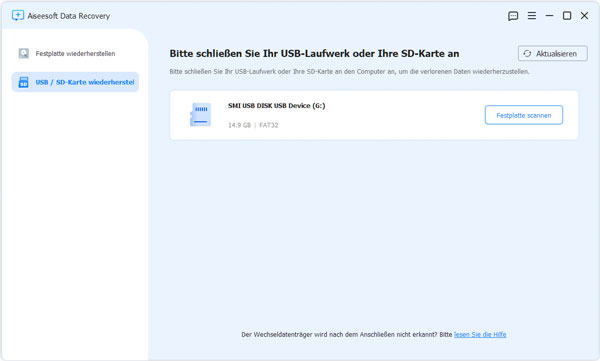Select SMI USB DISK USB Device (G:) text
This screenshot has width=600, height=361.
click(277, 106)
